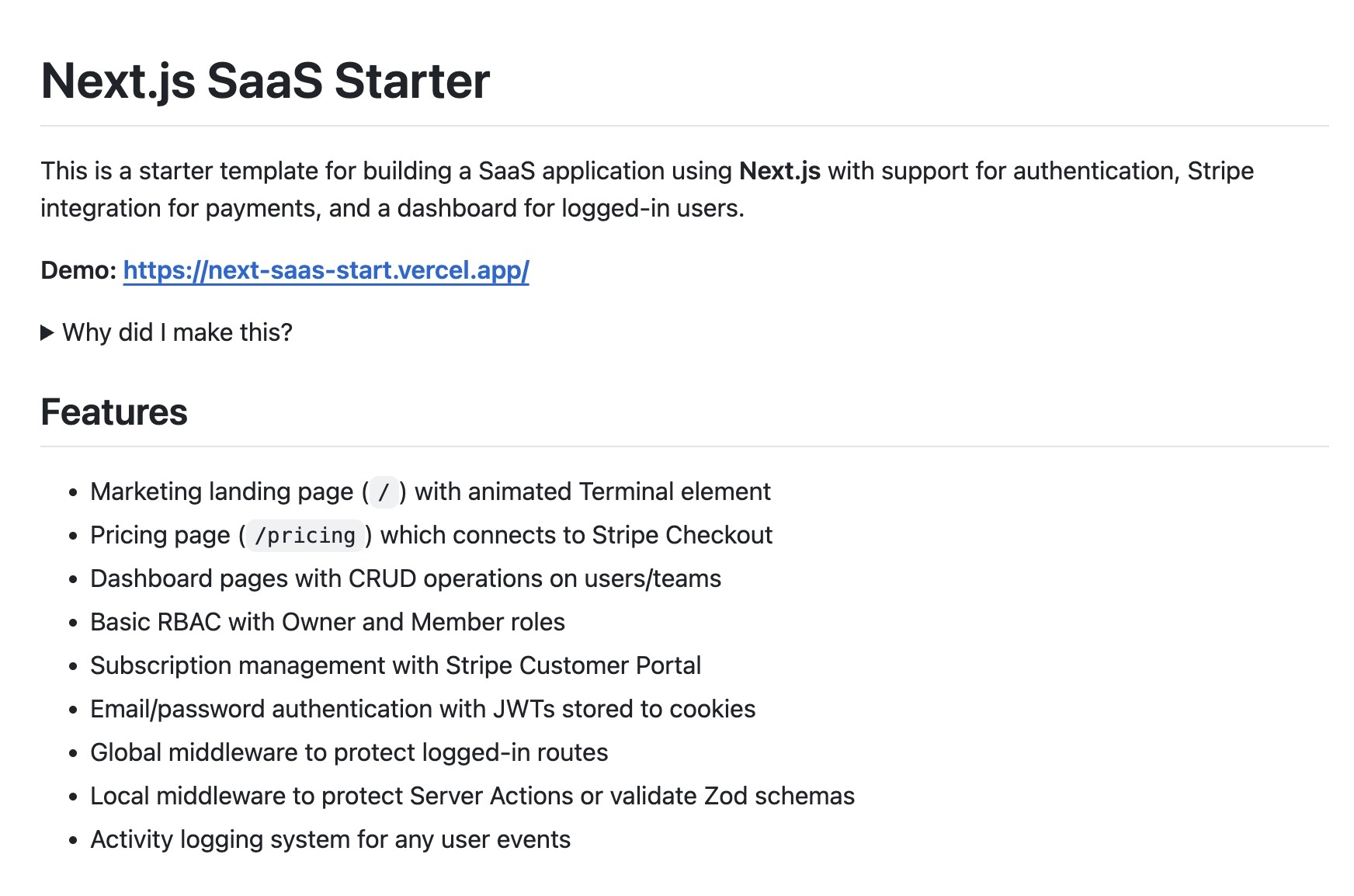Click the Features section heading

point(114,412)
